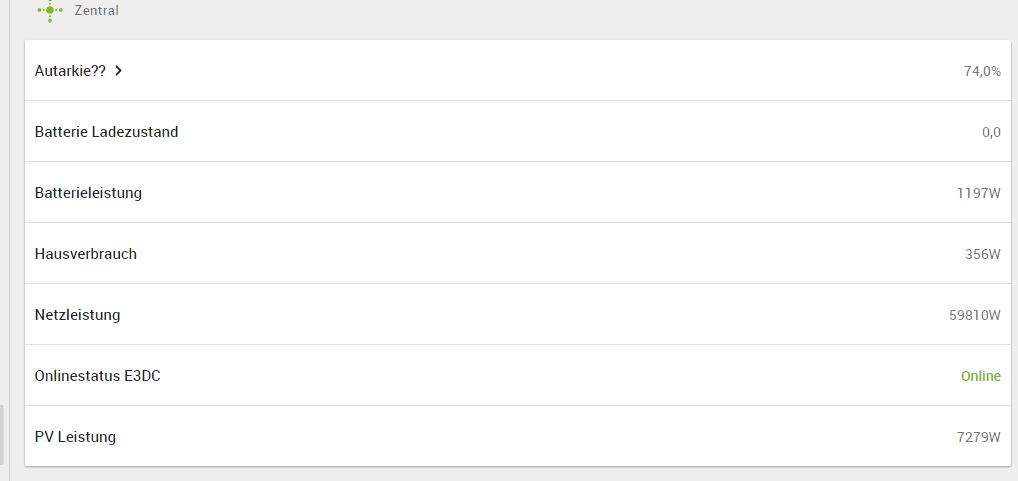Select the Netzleistung label
This screenshot has height=481, width=1018.
click(x=77, y=315)
